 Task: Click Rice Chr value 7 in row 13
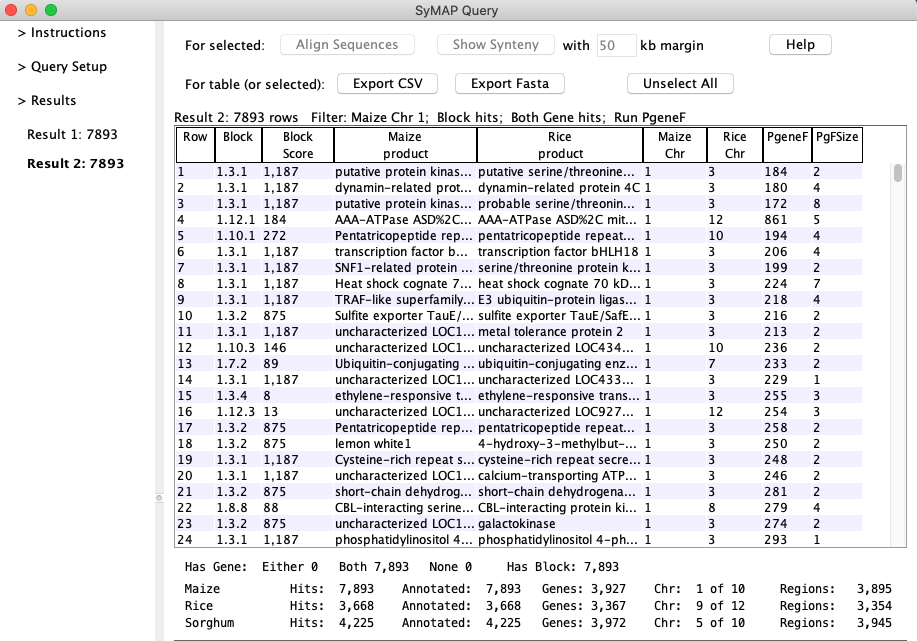tap(735, 364)
